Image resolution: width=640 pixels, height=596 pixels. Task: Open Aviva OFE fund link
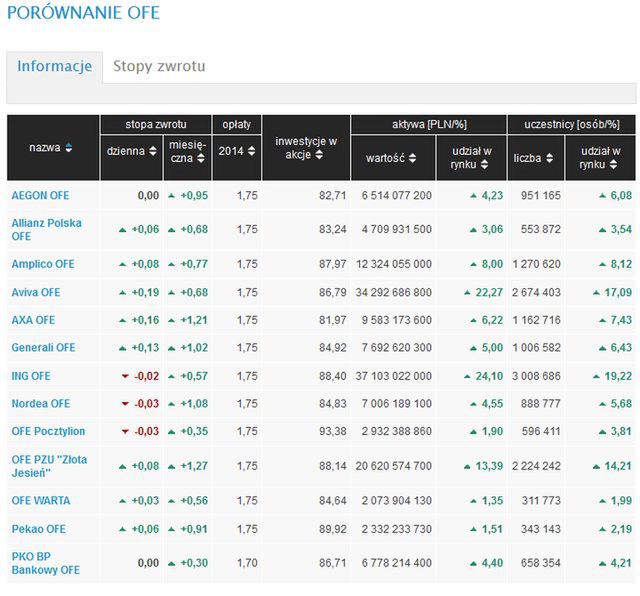click(x=36, y=292)
